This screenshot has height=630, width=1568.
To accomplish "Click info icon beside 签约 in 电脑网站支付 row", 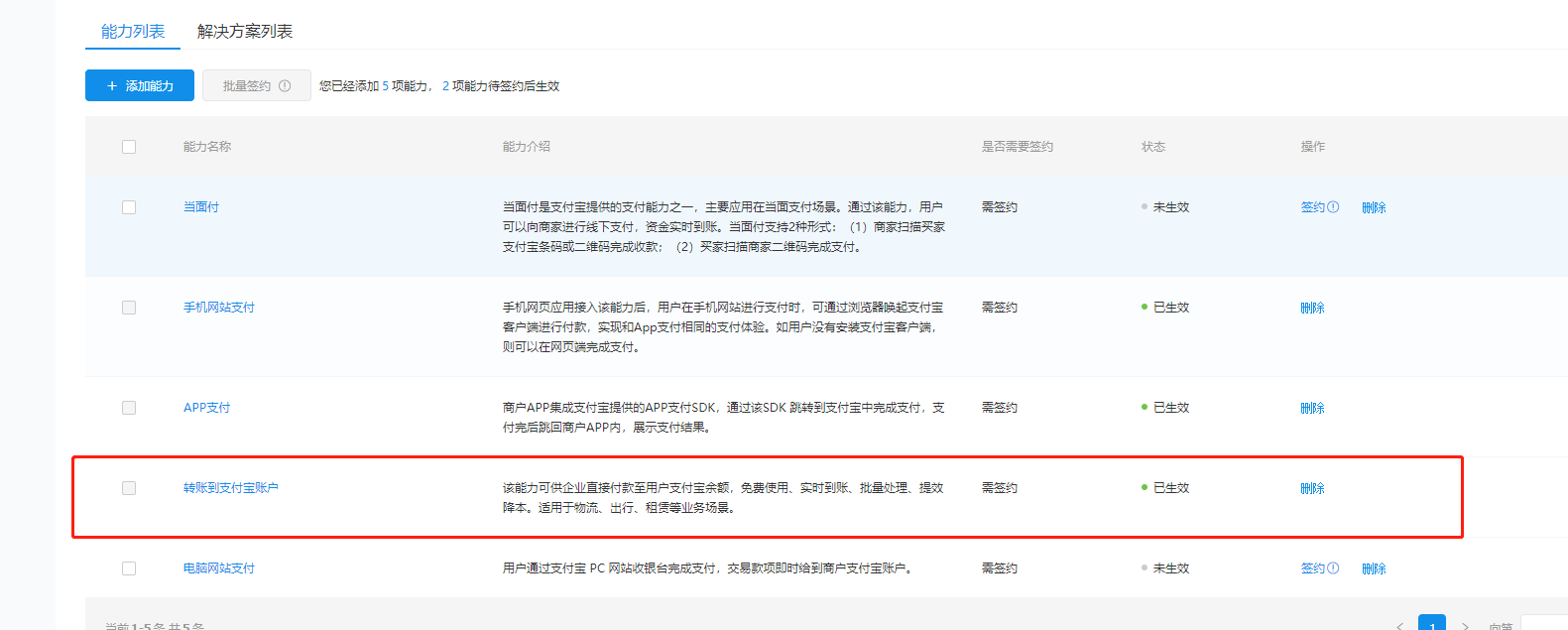I will pos(1333,568).
